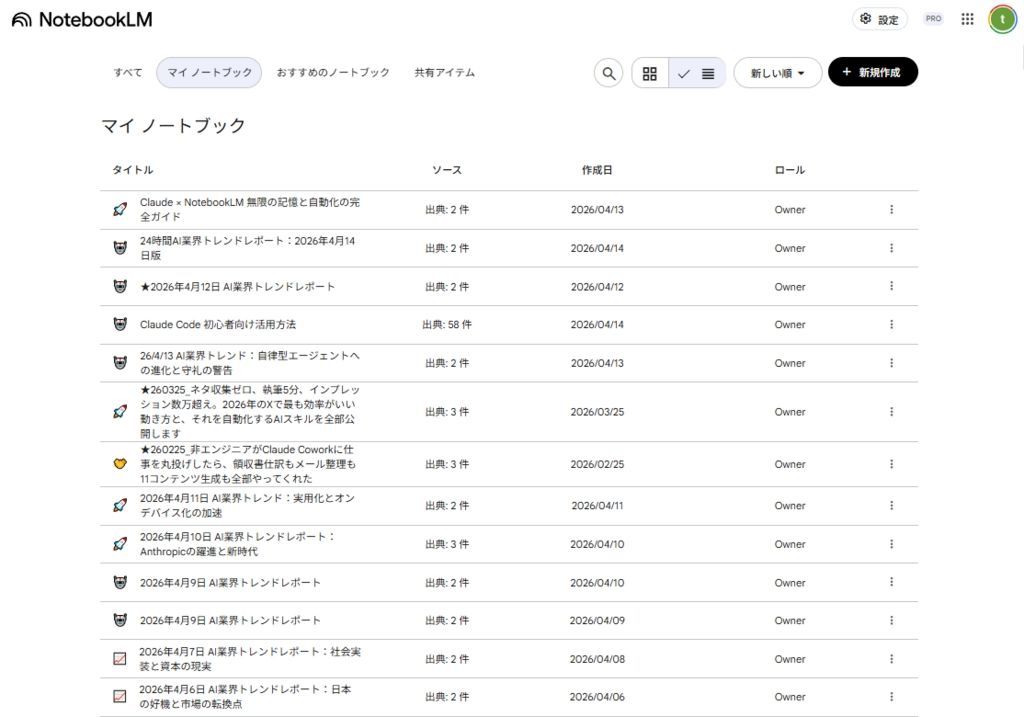Viewport: 1024px width, 717px height.
Task: Open more options for 2026年4月11日 row
Action: 891,505
